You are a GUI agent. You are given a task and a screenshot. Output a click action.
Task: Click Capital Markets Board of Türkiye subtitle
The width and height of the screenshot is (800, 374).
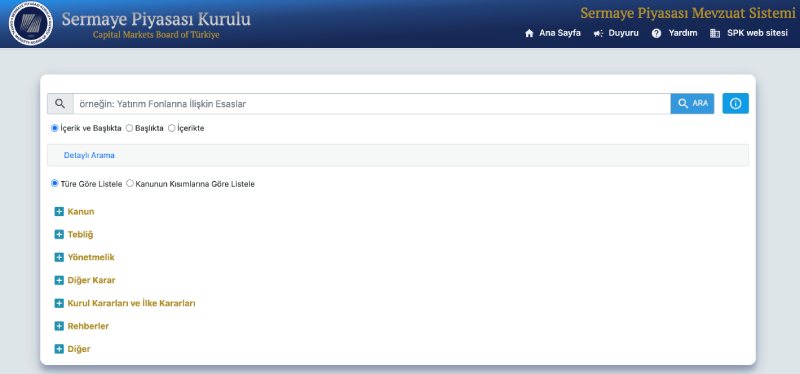coord(156,35)
